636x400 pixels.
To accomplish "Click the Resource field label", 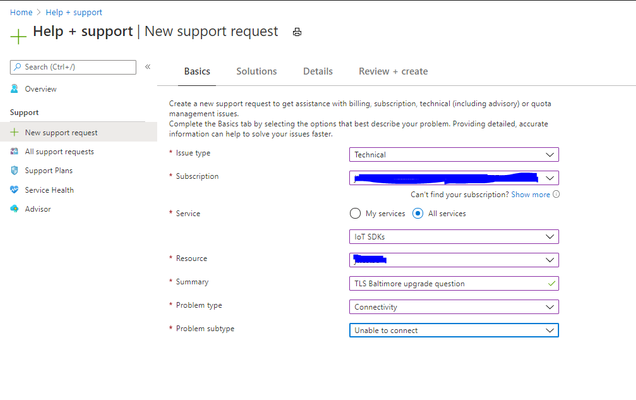I will pyautogui.click(x=191, y=258).
